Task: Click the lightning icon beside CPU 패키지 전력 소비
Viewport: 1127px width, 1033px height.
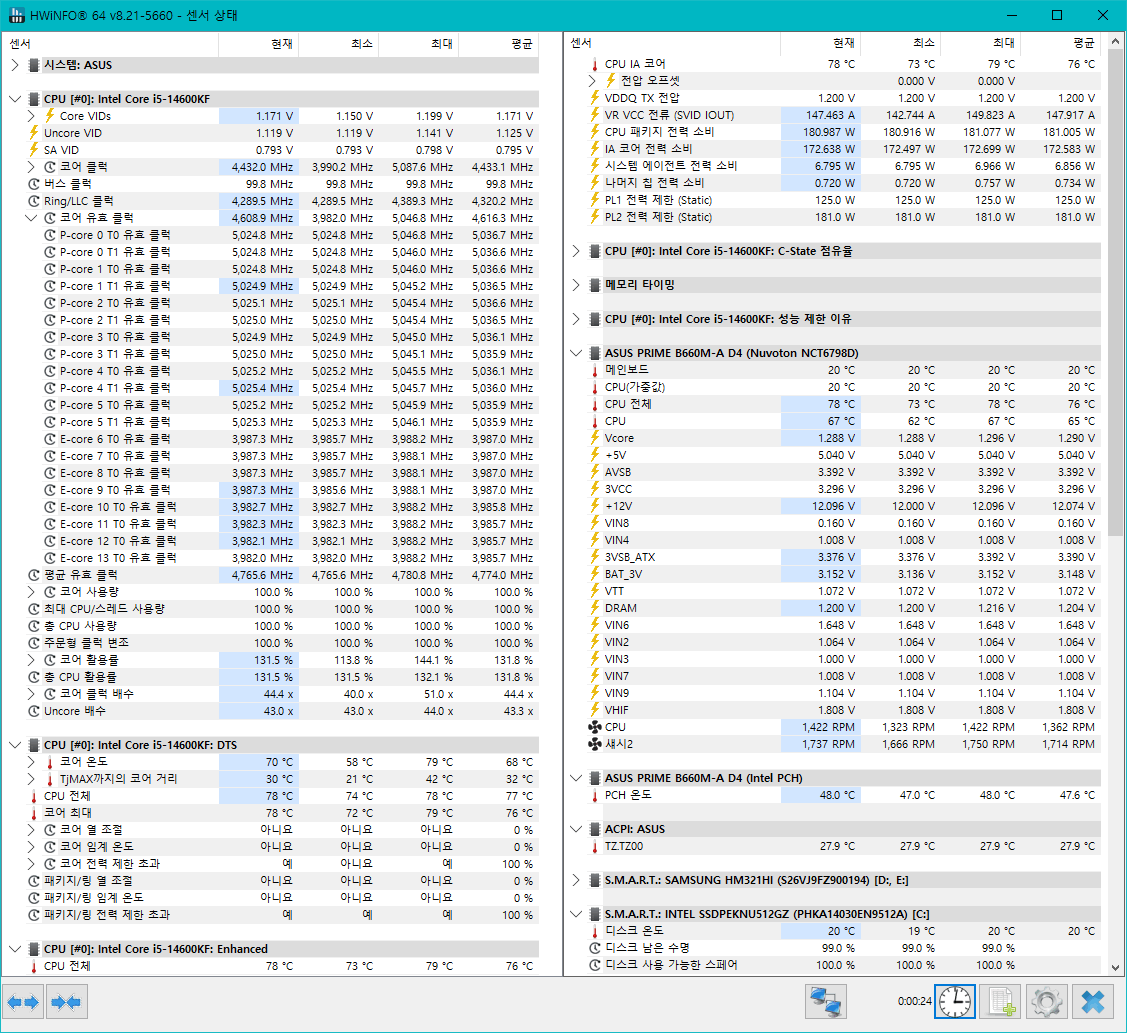Action: click(594, 132)
